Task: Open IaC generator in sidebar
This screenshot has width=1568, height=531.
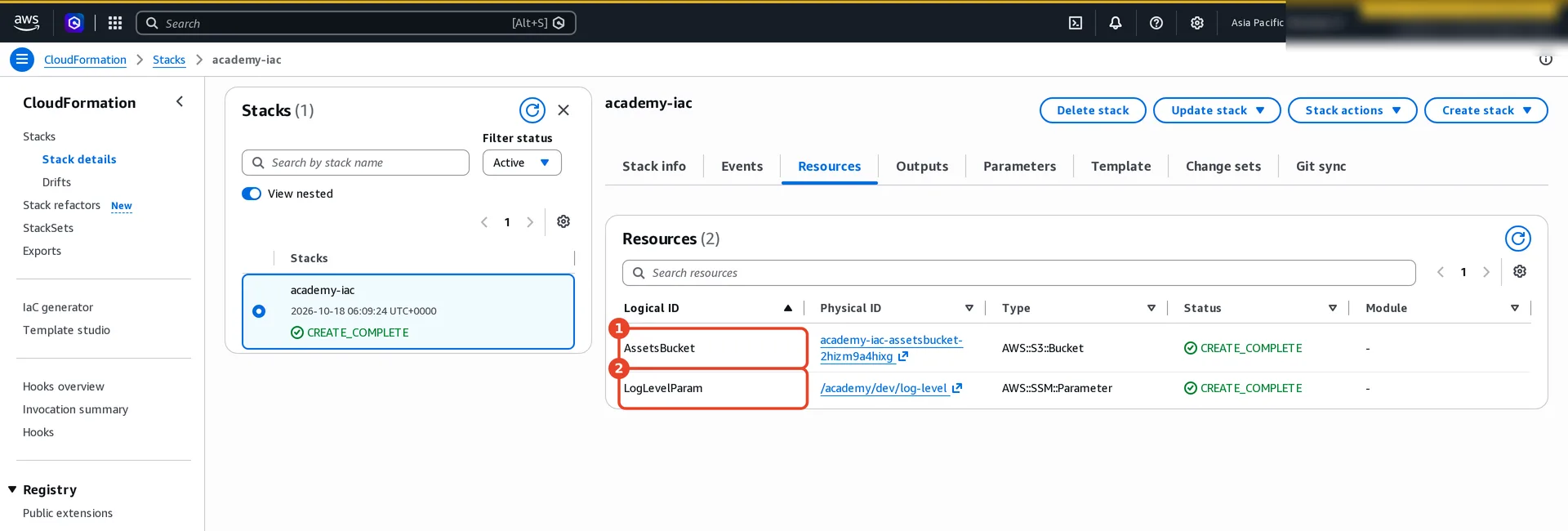Action: pos(58,307)
